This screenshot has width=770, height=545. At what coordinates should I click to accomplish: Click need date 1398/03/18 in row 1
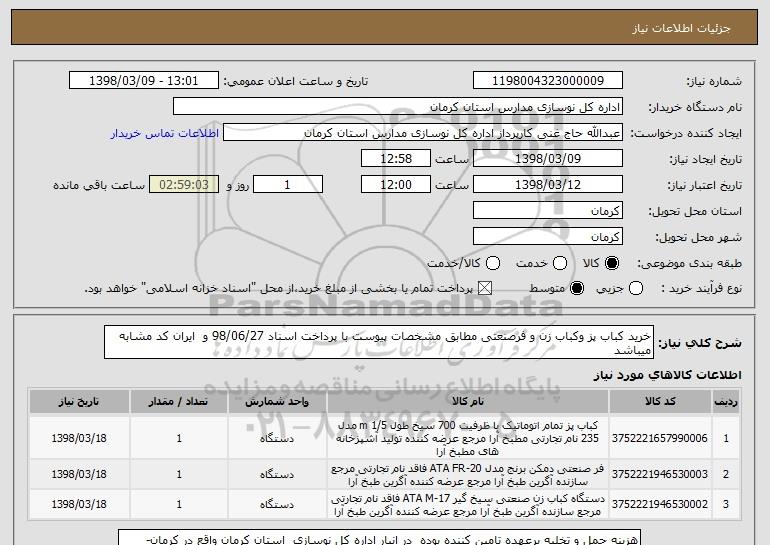(x=79, y=438)
